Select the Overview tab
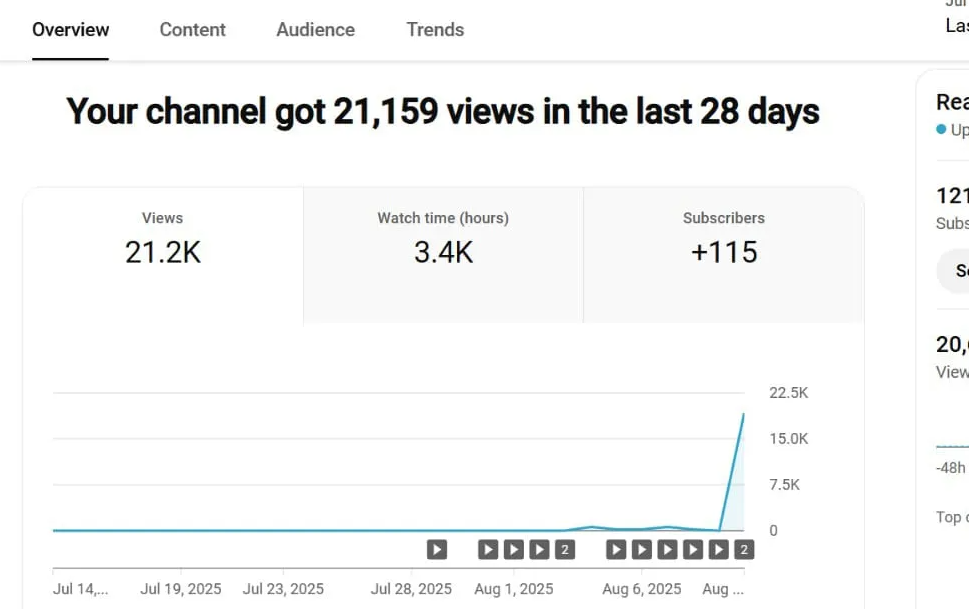The height and width of the screenshot is (609, 969). (x=70, y=30)
